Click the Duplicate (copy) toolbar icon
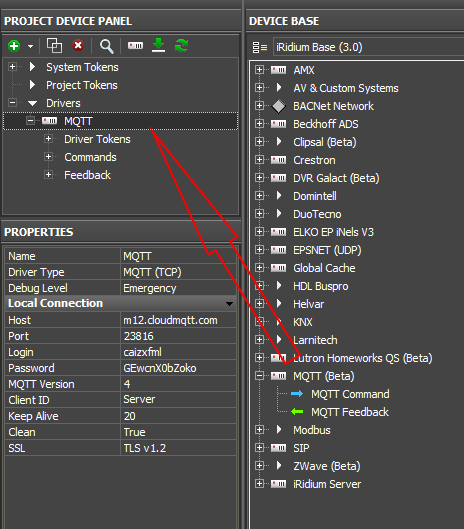The image size is (464, 529). [x=54, y=46]
